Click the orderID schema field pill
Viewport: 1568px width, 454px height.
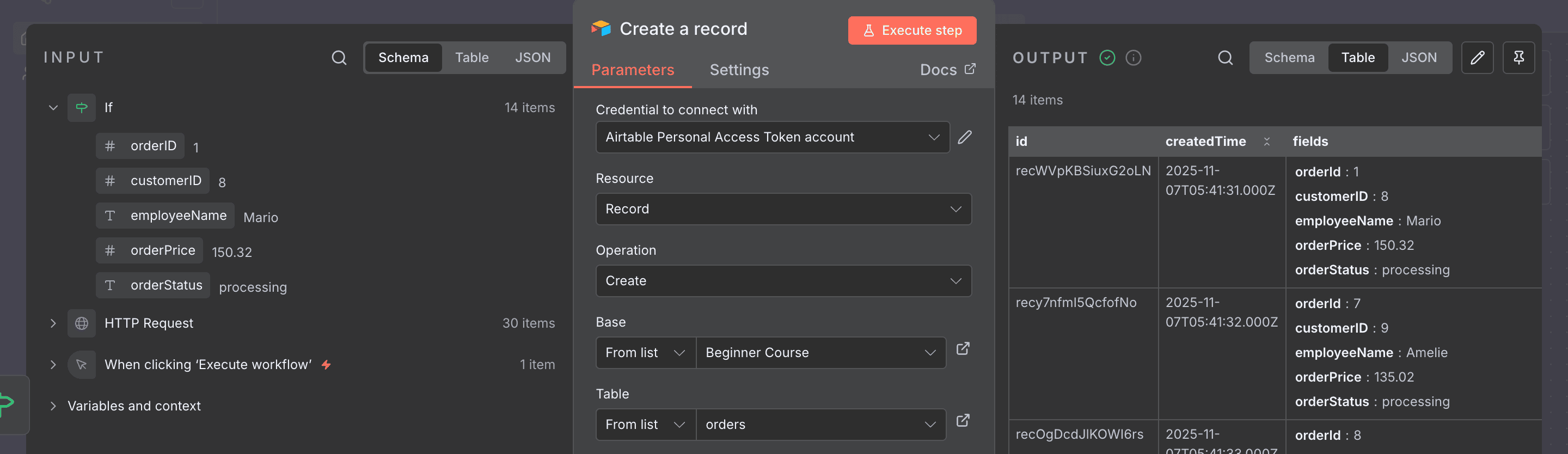tap(140, 146)
